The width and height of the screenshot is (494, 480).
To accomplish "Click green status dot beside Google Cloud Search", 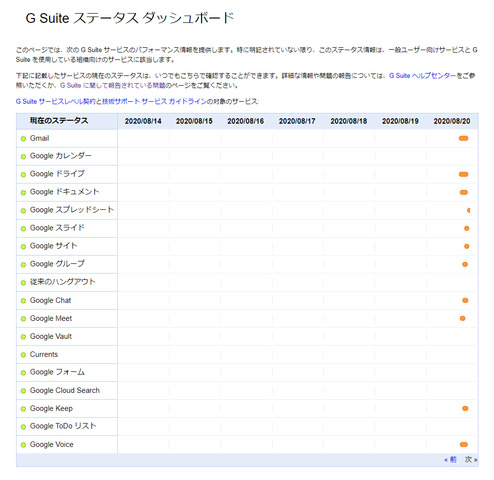I will (x=23, y=391).
